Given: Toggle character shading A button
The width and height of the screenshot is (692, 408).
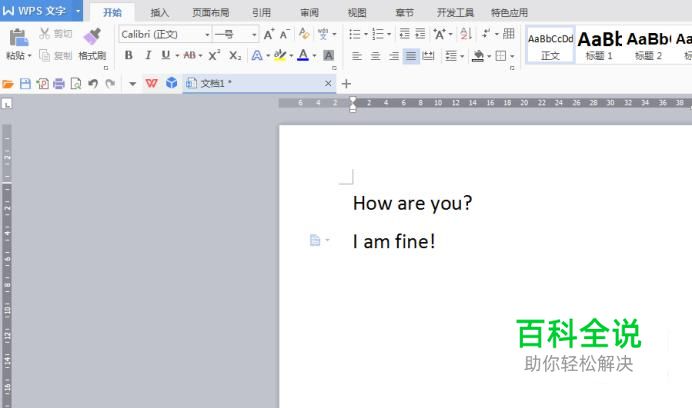Looking at the screenshot, I should pyautogui.click(x=328, y=56).
